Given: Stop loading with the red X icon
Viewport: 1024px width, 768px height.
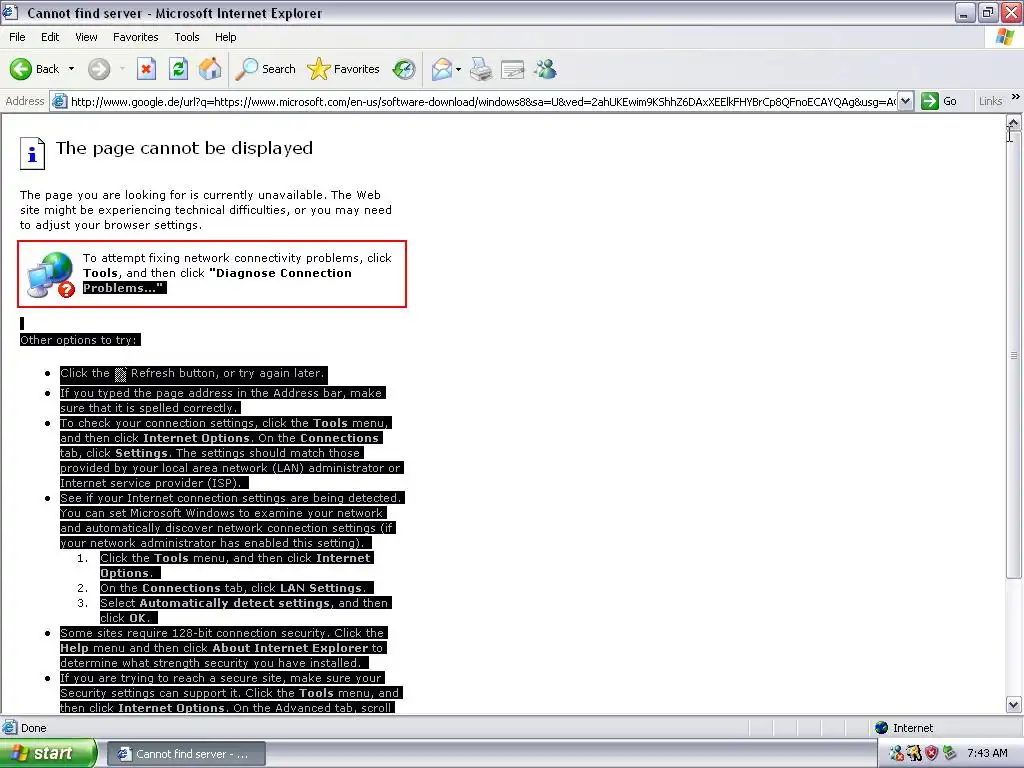Looking at the screenshot, I should (146, 69).
